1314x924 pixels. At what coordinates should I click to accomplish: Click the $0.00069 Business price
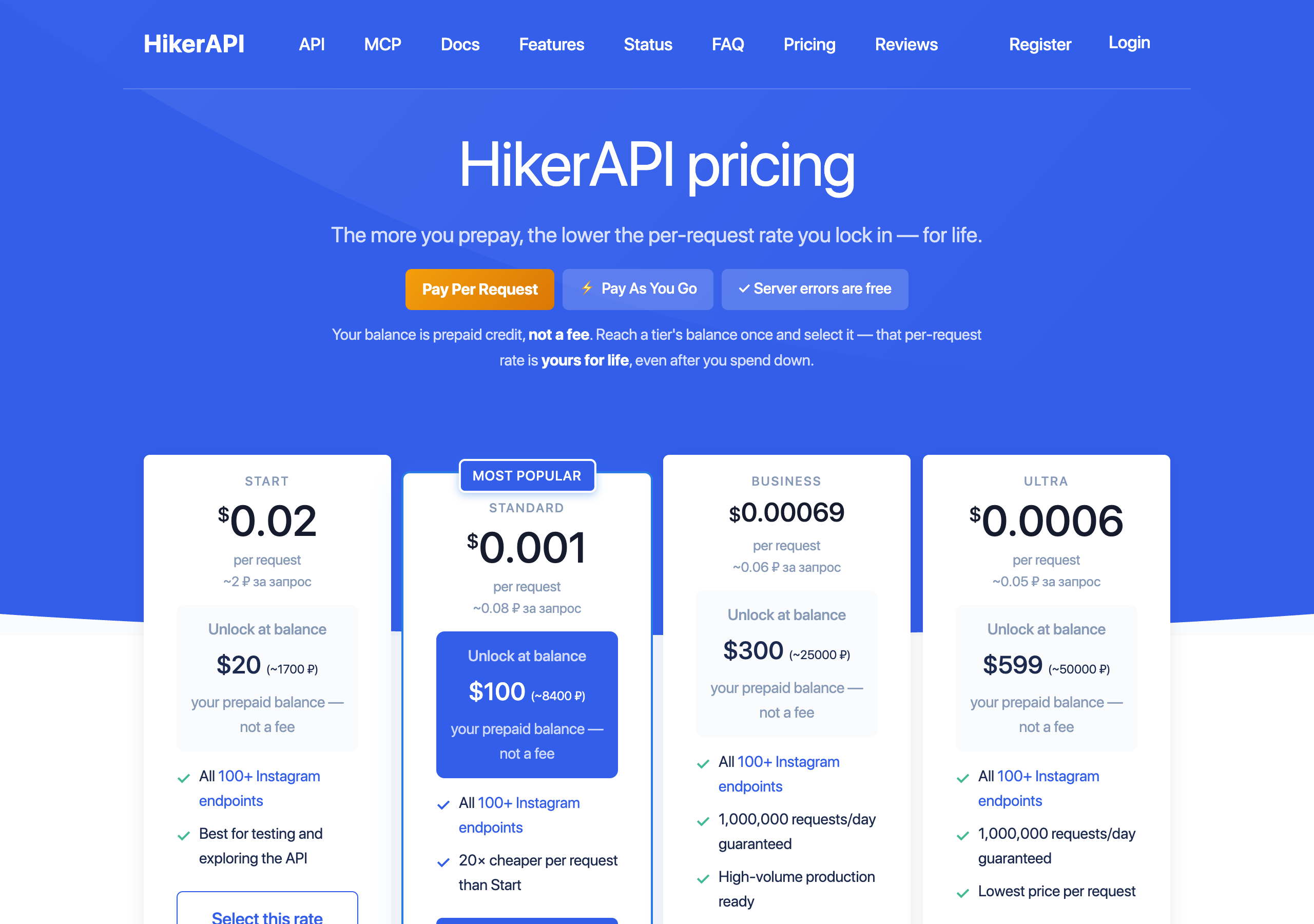[x=787, y=512]
